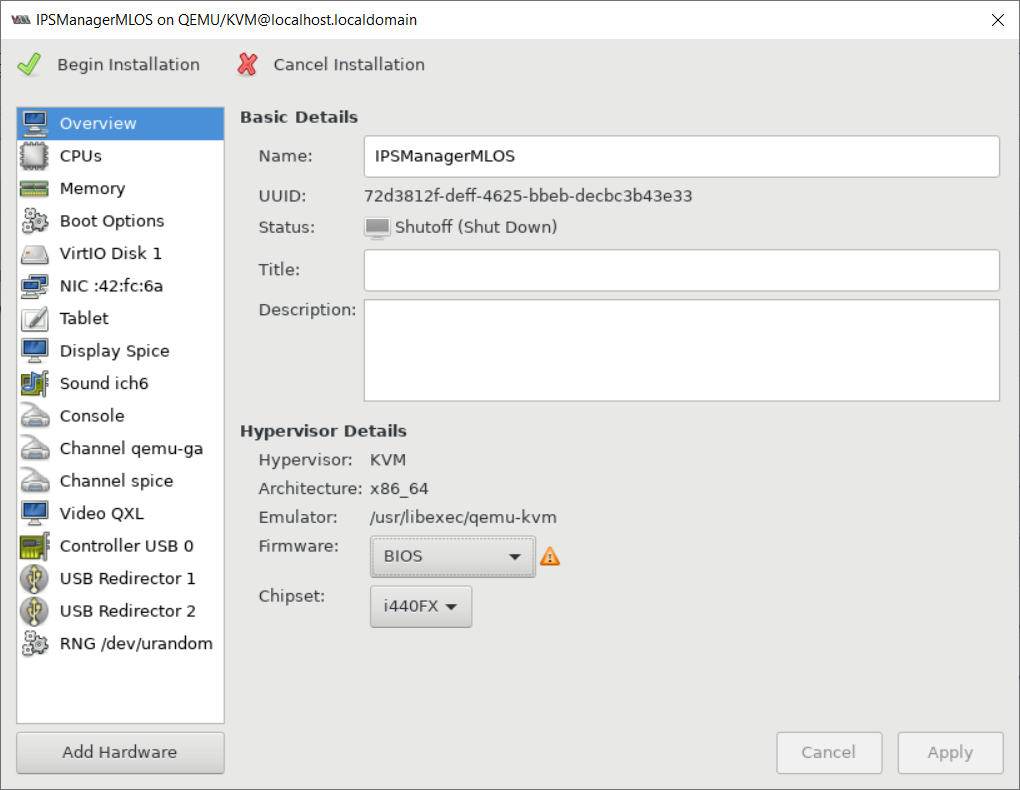Click the Shutoff (Shut Down) status text
The height and width of the screenshot is (790, 1020).
[x=476, y=227]
